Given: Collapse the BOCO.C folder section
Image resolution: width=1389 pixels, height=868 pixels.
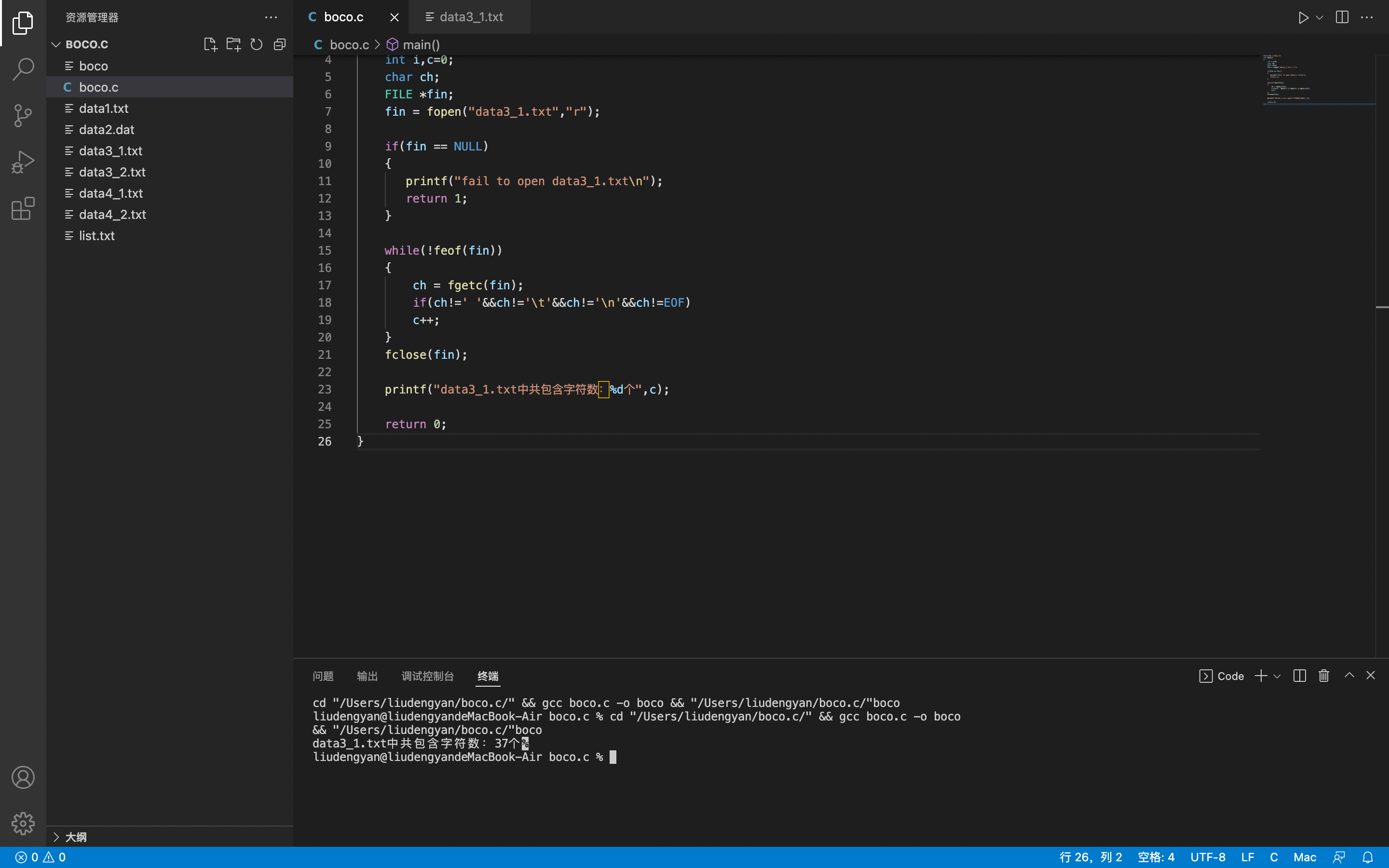Looking at the screenshot, I should click(x=56, y=44).
